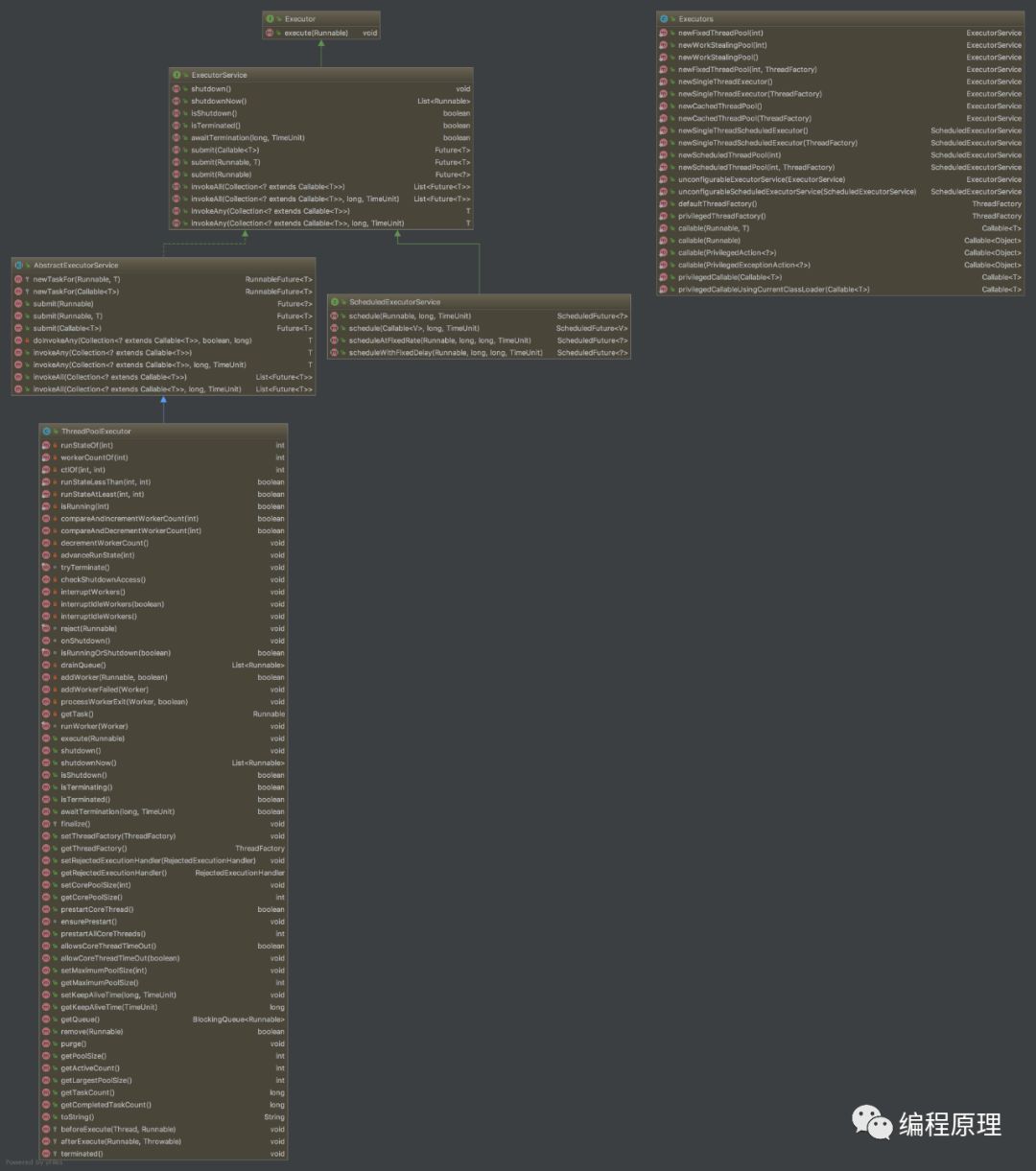Click method icon beside defaultThreadFactory()
The height and width of the screenshot is (1171, 1036).
point(664,204)
